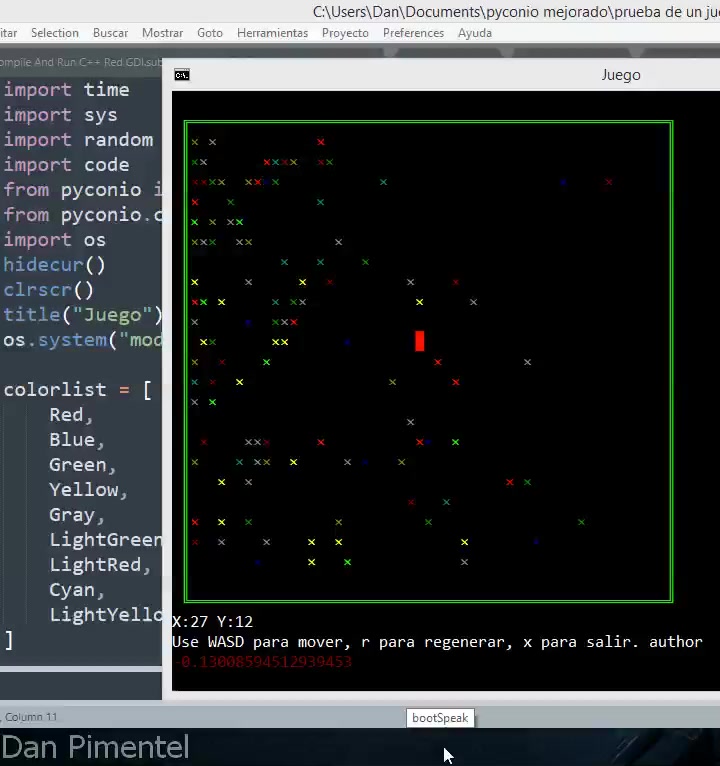The width and height of the screenshot is (720, 766).
Task: Click the red player block in game
Action: [x=420, y=341]
